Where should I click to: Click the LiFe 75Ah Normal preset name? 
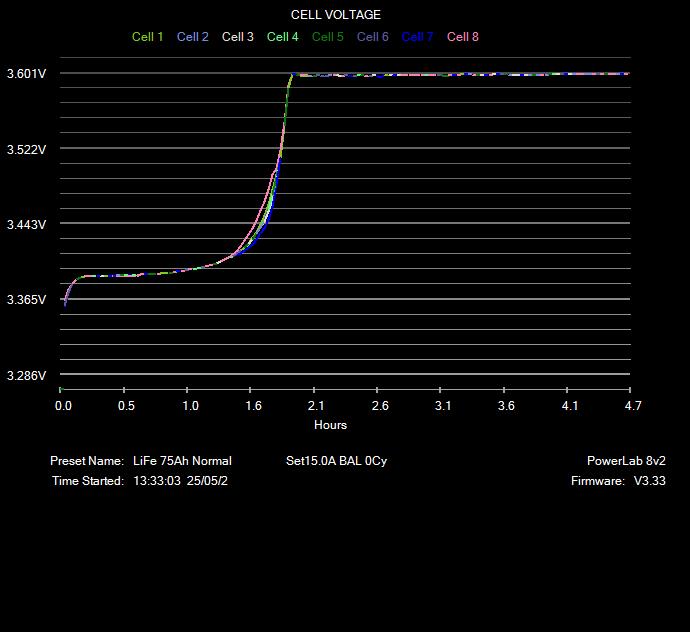coord(182,461)
